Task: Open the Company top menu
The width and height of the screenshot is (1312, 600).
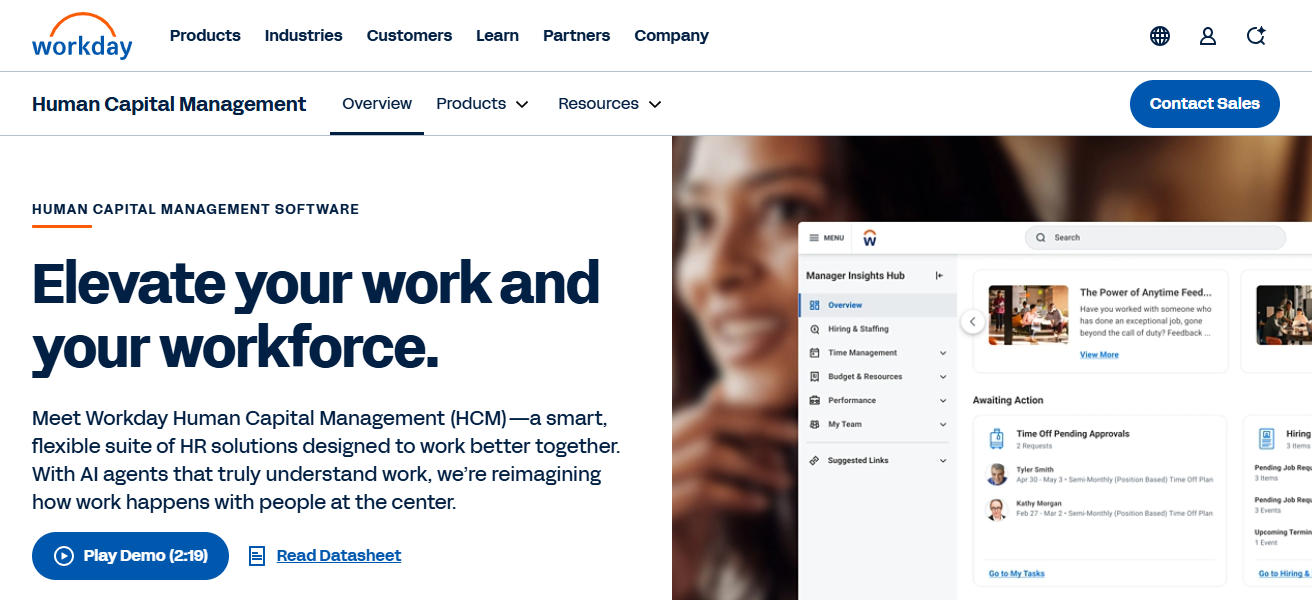Action: (x=671, y=36)
